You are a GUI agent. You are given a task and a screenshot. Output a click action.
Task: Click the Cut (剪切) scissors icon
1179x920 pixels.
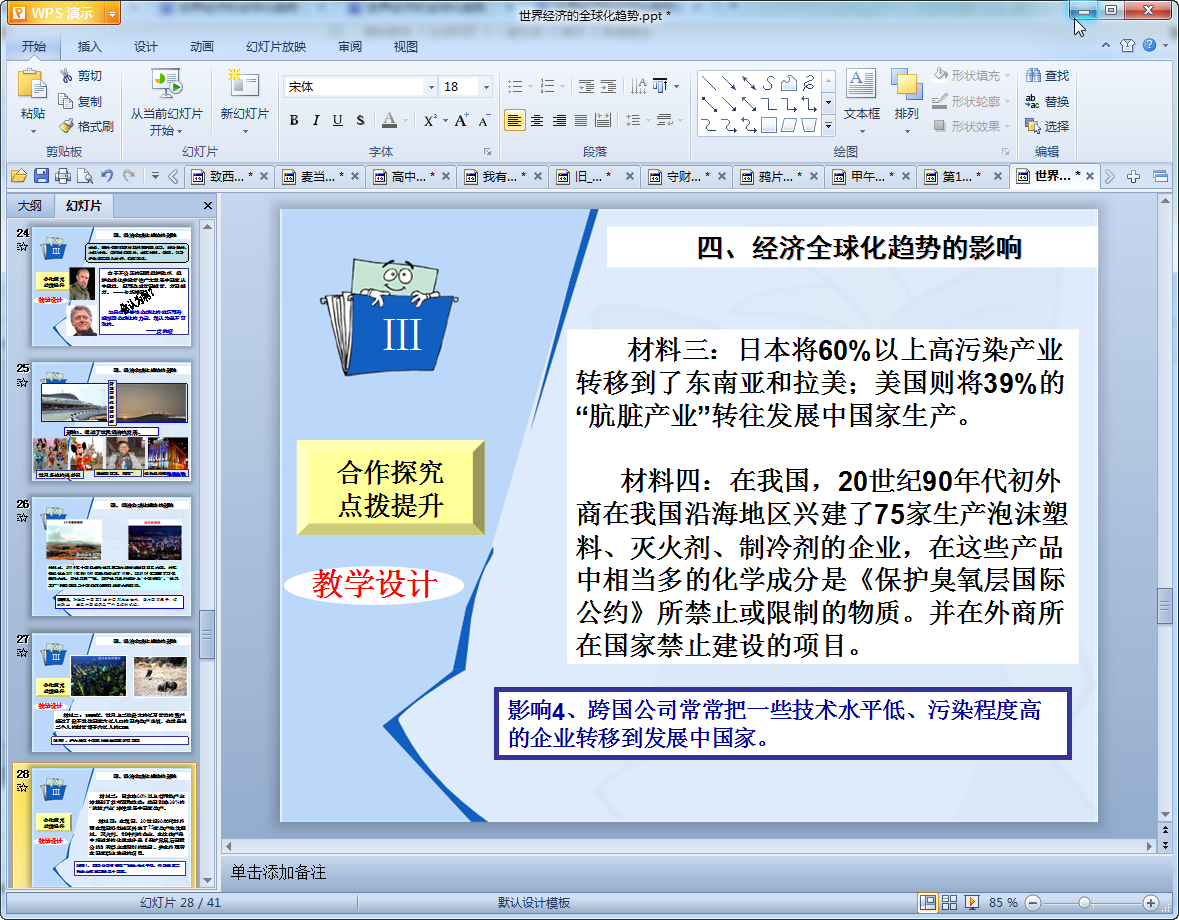tap(66, 75)
